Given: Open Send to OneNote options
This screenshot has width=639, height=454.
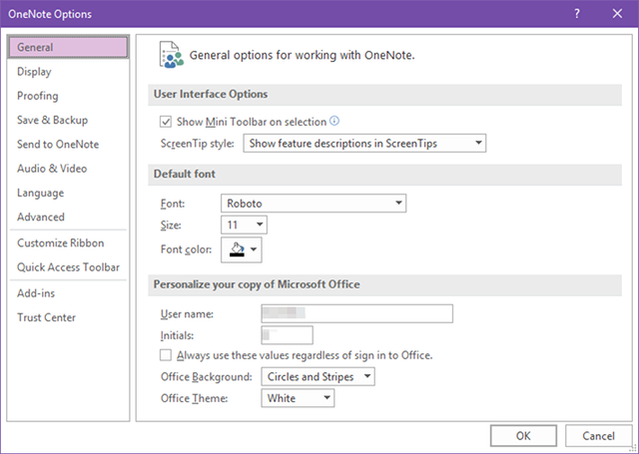Looking at the screenshot, I should pos(68,144).
